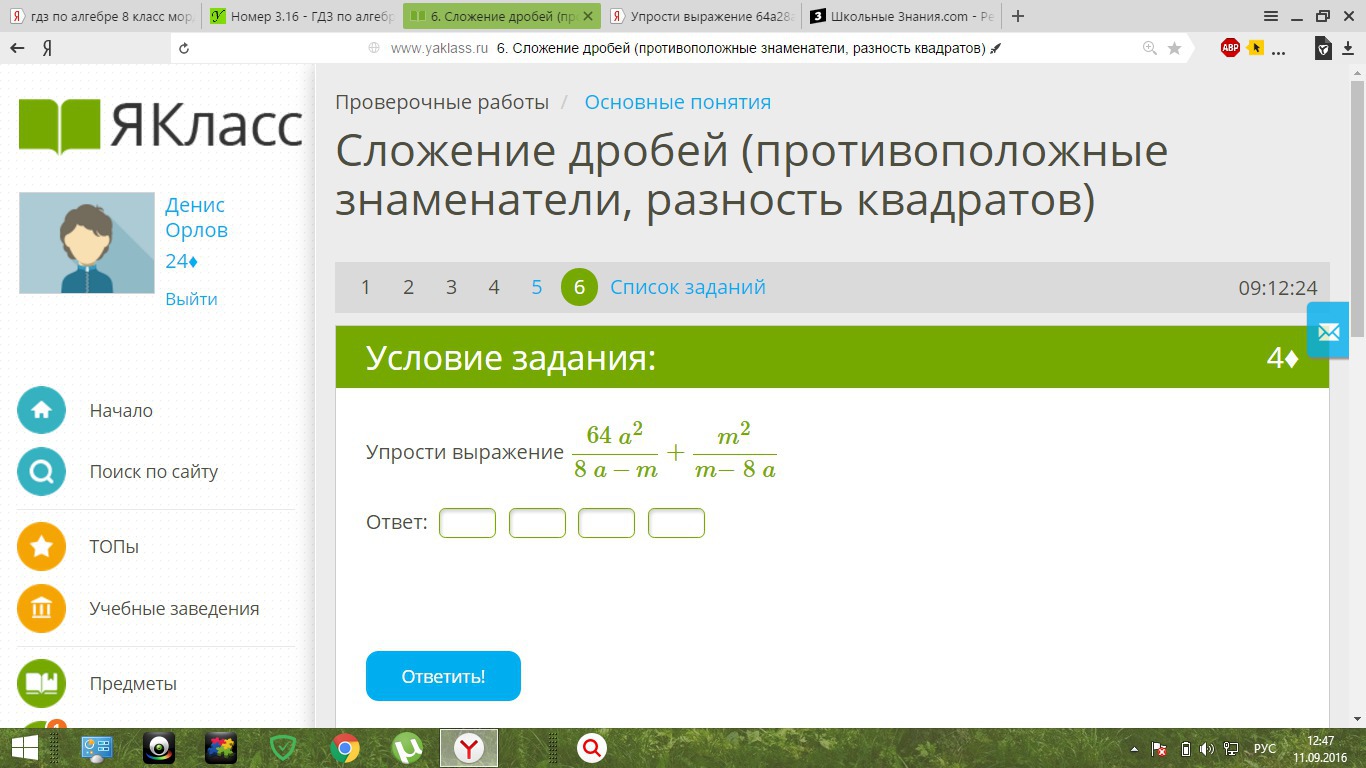Image resolution: width=1366 pixels, height=768 pixels.
Task: Go to task number 5
Action: tap(537, 287)
